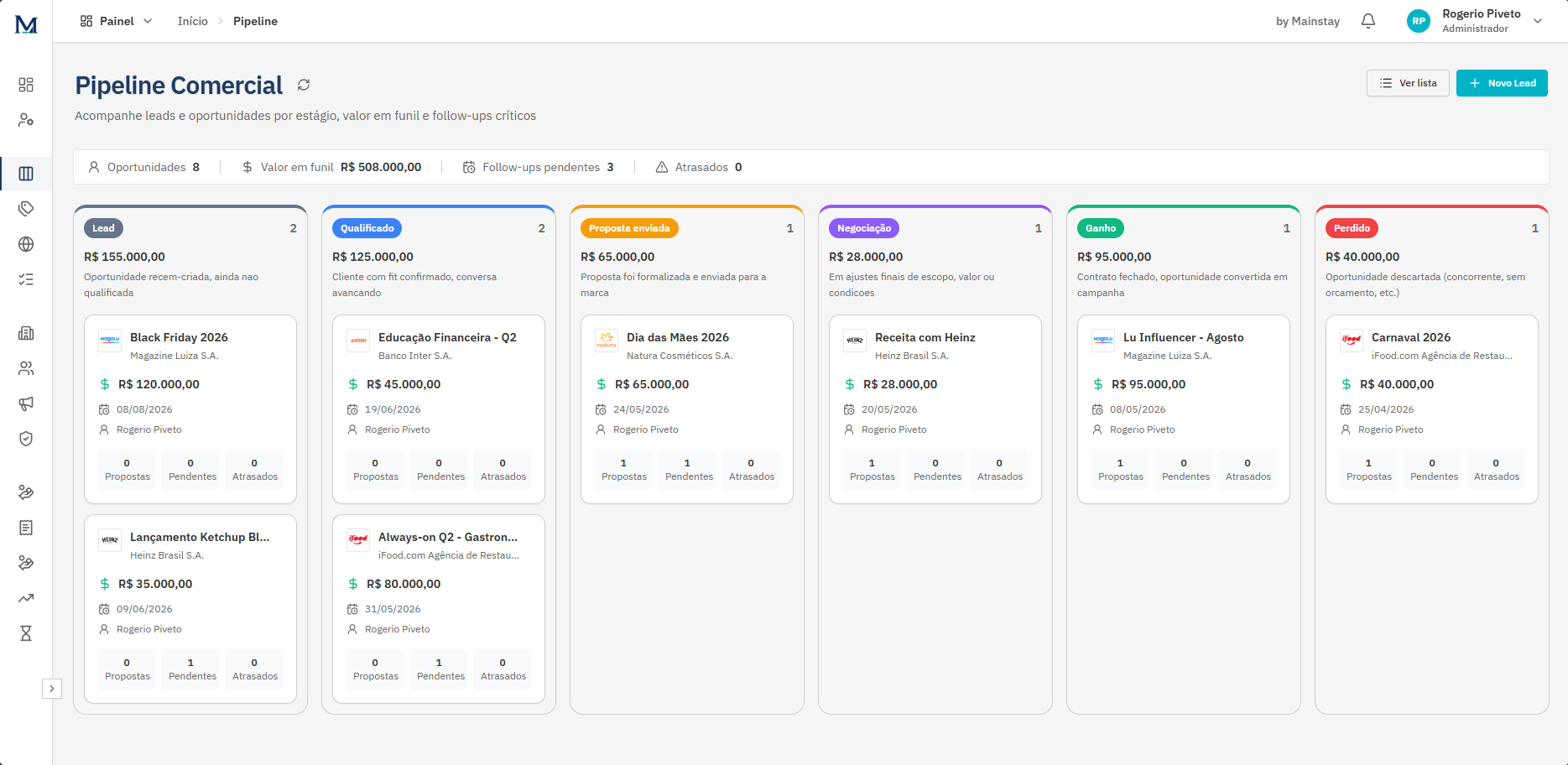Open the people contacts sidebar icon
Image resolution: width=1568 pixels, height=765 pixels.
[26, 368]
